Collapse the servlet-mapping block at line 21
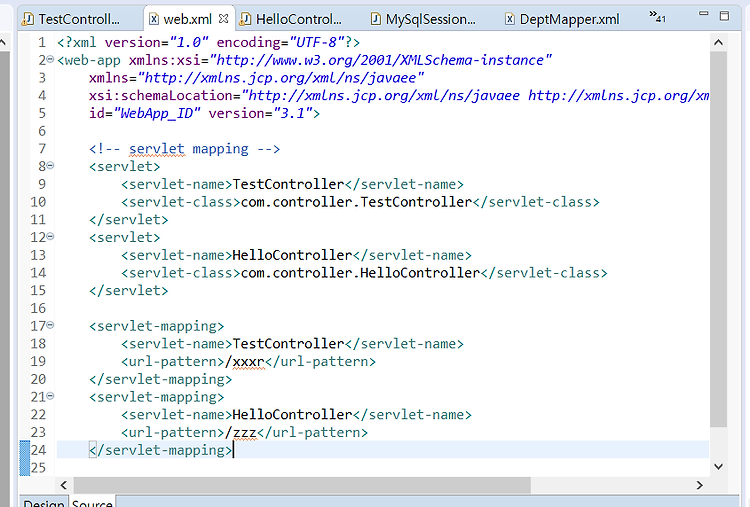This screenshot has height=507, width=750. coord(50,396)
